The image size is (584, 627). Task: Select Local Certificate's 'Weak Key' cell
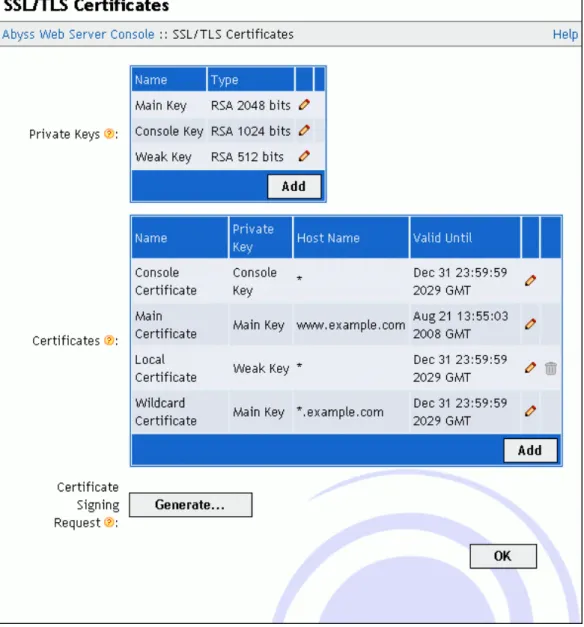click(x=261, y=368)
